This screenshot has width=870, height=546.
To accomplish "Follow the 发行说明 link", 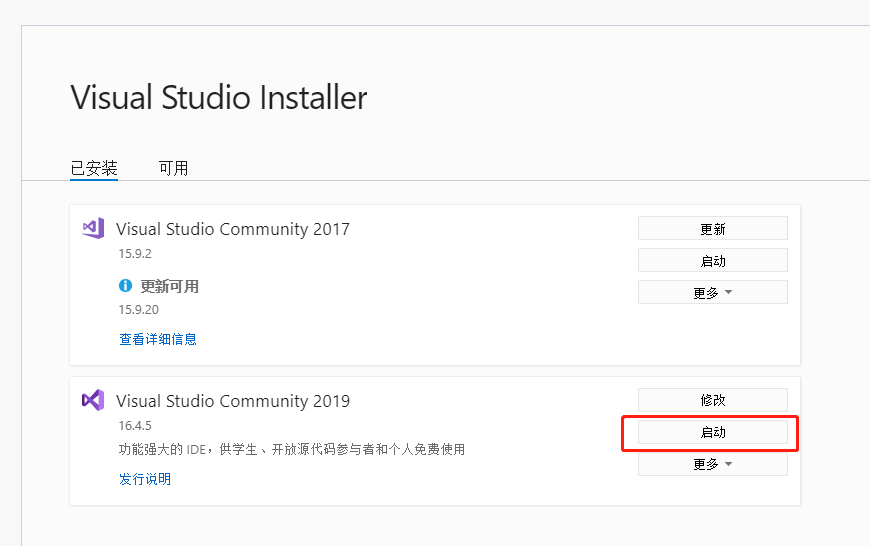I will click(x=145, y=479).
